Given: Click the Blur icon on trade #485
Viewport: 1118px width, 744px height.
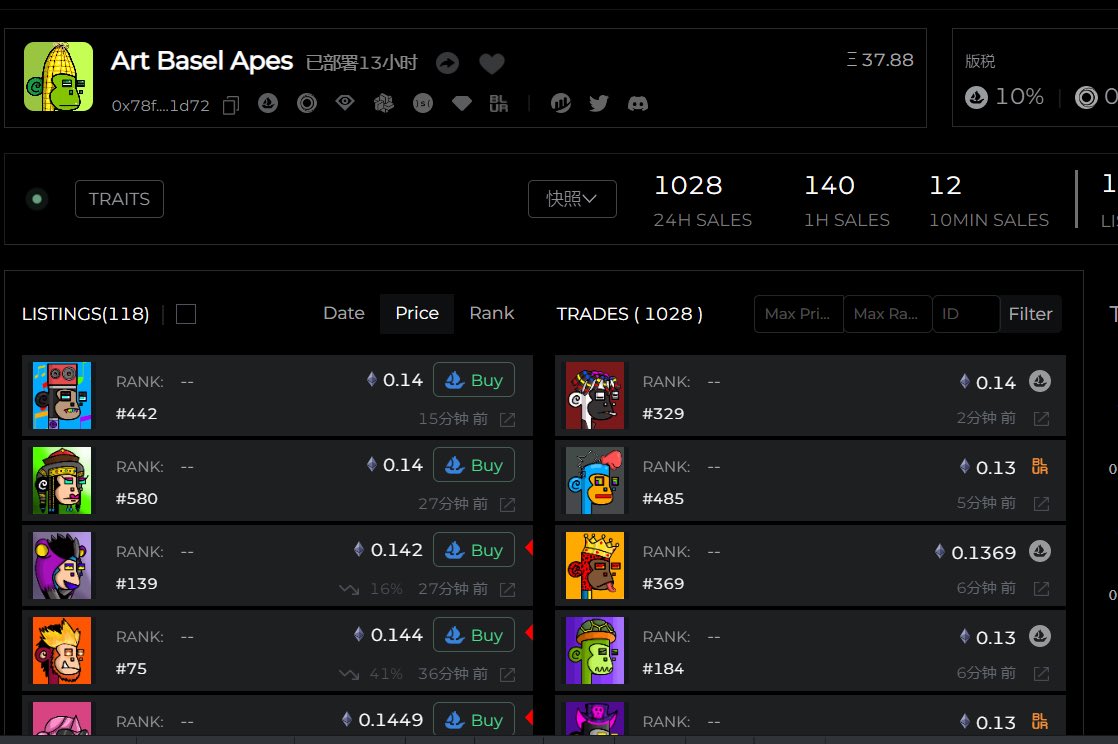Looking at the screenshot, I should 1040,467.
